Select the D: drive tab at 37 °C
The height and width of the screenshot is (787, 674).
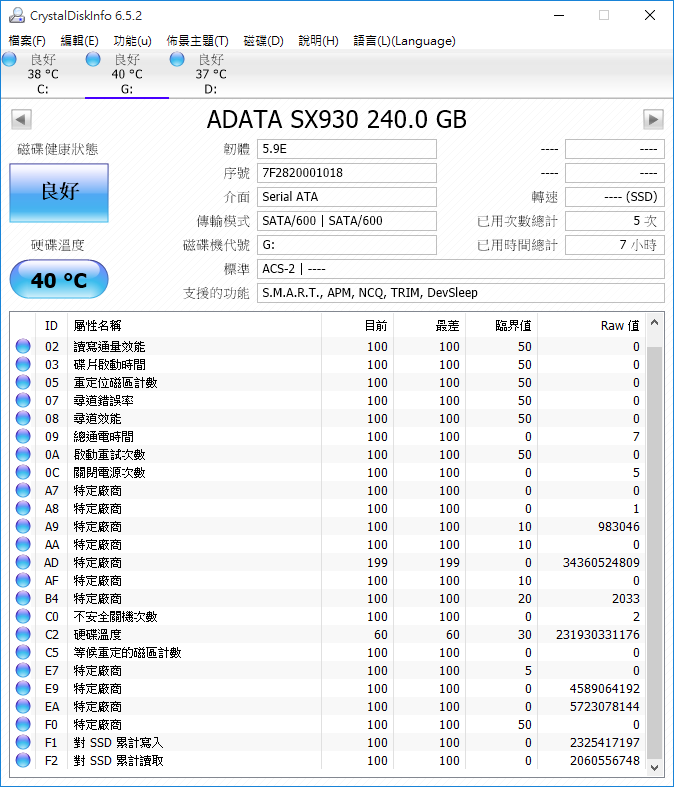point(211,74)
